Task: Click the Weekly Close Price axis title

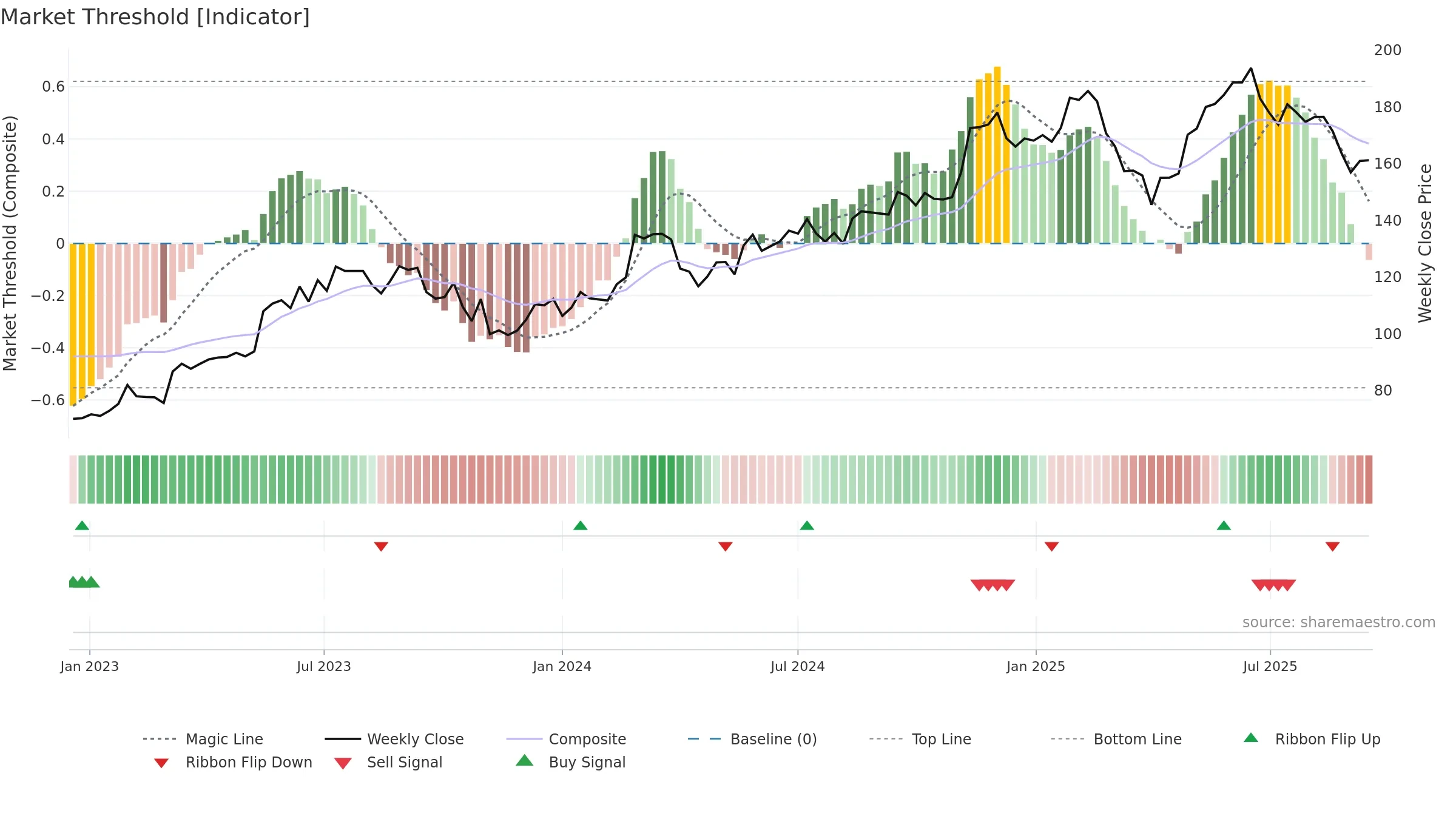Action: (1425, 243)
